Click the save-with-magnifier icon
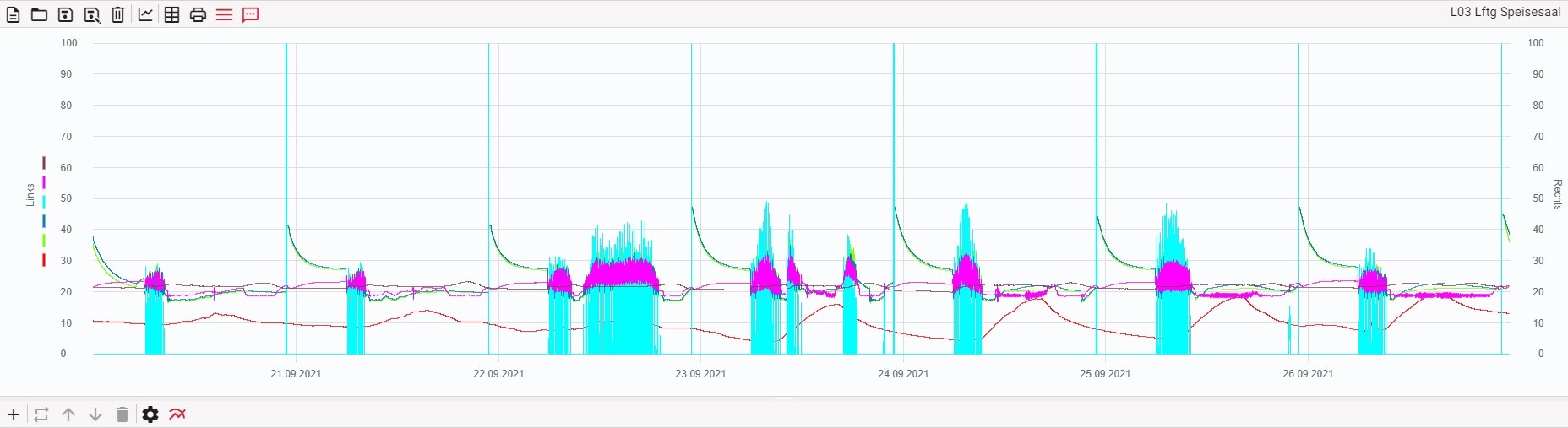This screenshot has height=428, width=1568. click(92, 14)
